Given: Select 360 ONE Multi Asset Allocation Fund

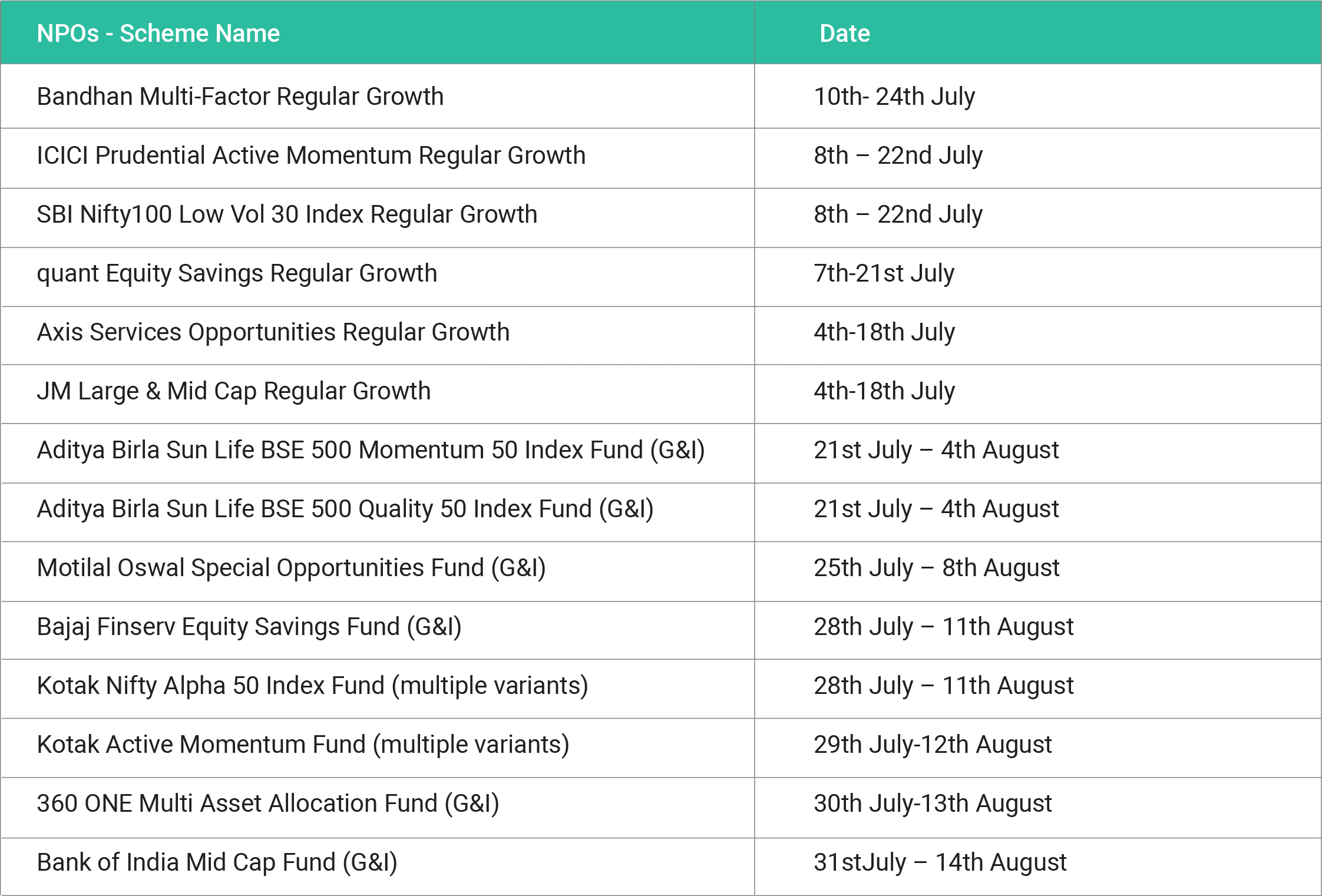Looking at the screenshot, I should pyautogui.click(x=268, y=804).
